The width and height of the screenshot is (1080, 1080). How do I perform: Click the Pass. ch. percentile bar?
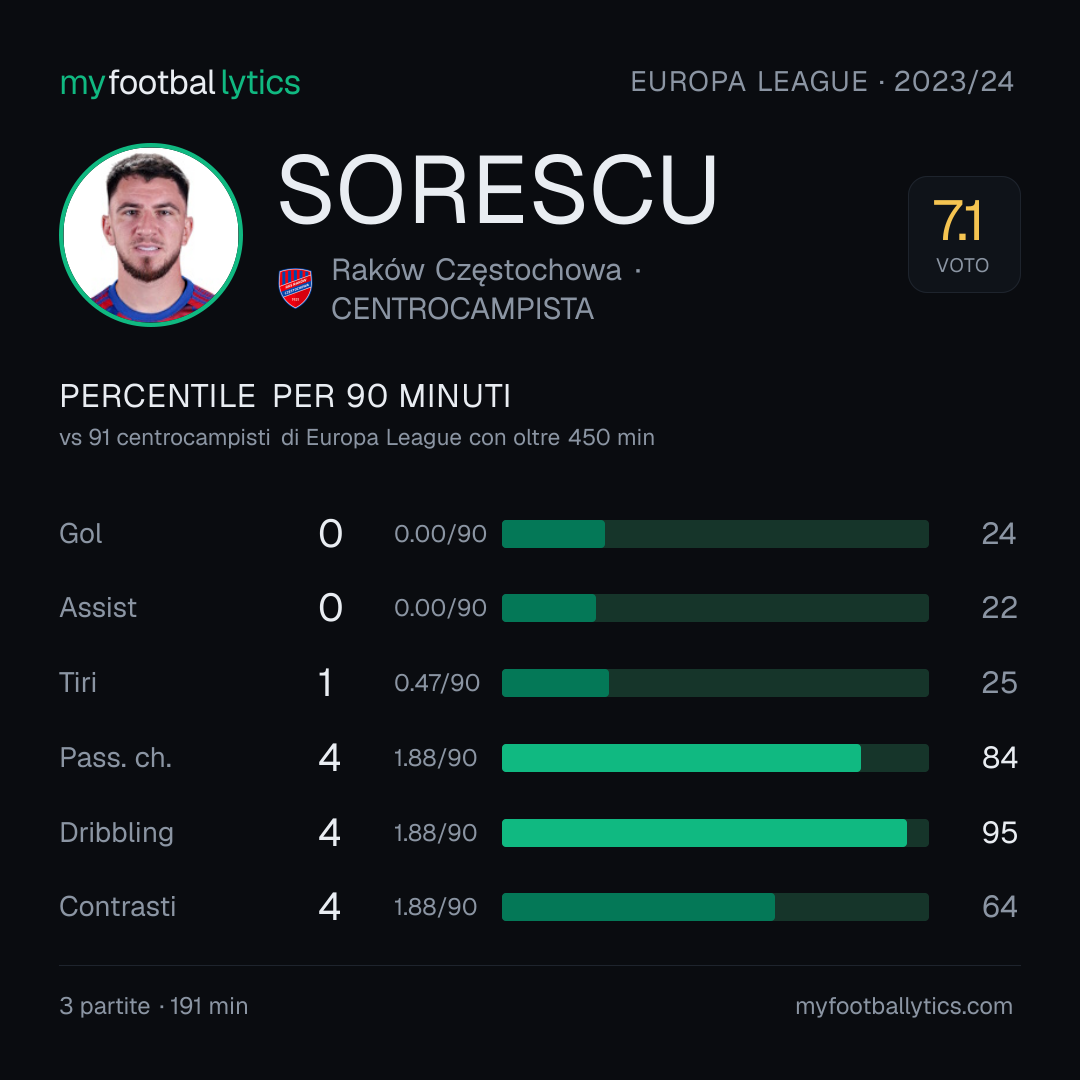715,758
